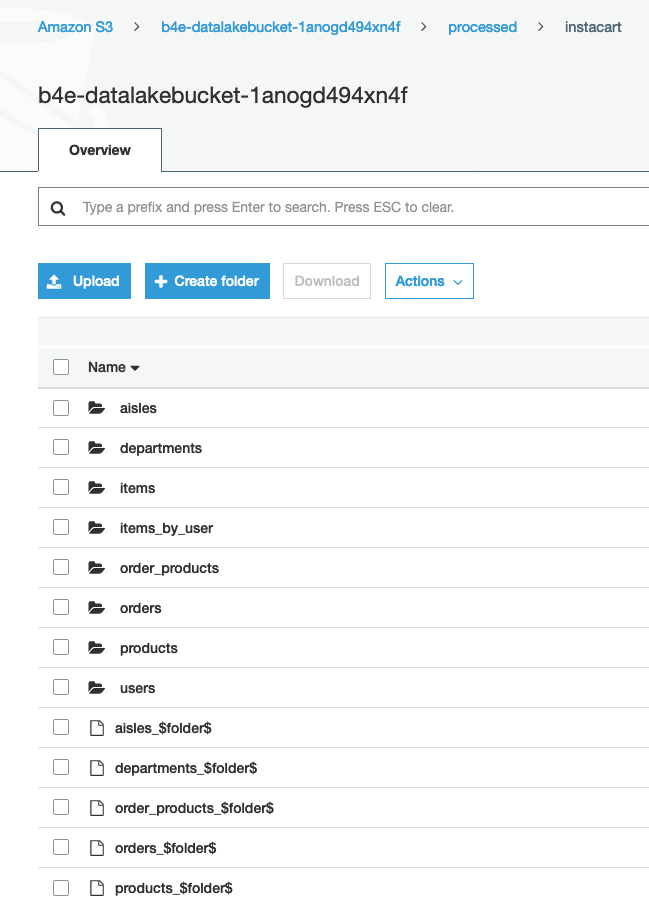649x918 pixels.
Task: Click the items_by_user folder icon
Action: [97, 527]
